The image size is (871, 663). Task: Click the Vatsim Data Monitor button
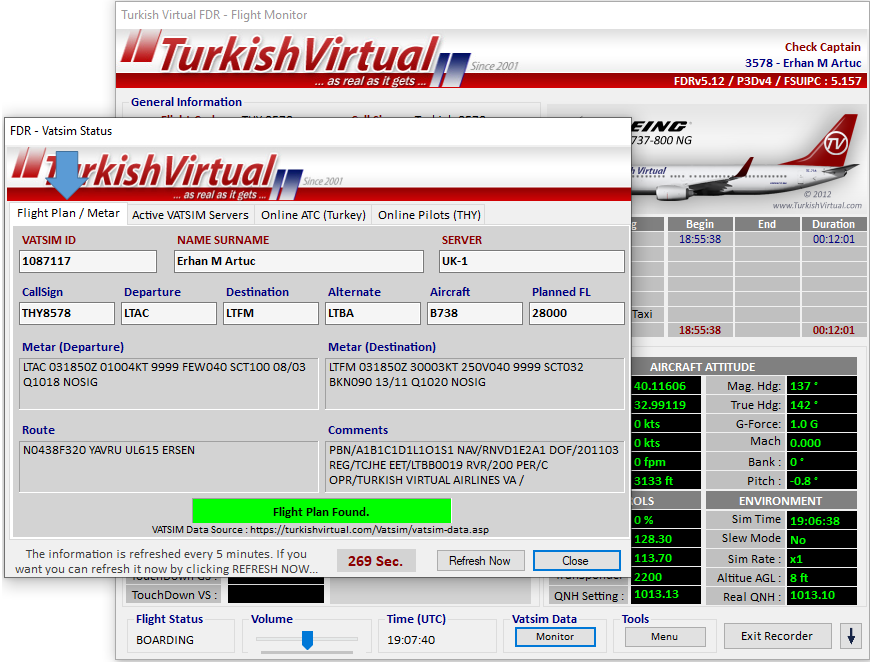(555, 637)
